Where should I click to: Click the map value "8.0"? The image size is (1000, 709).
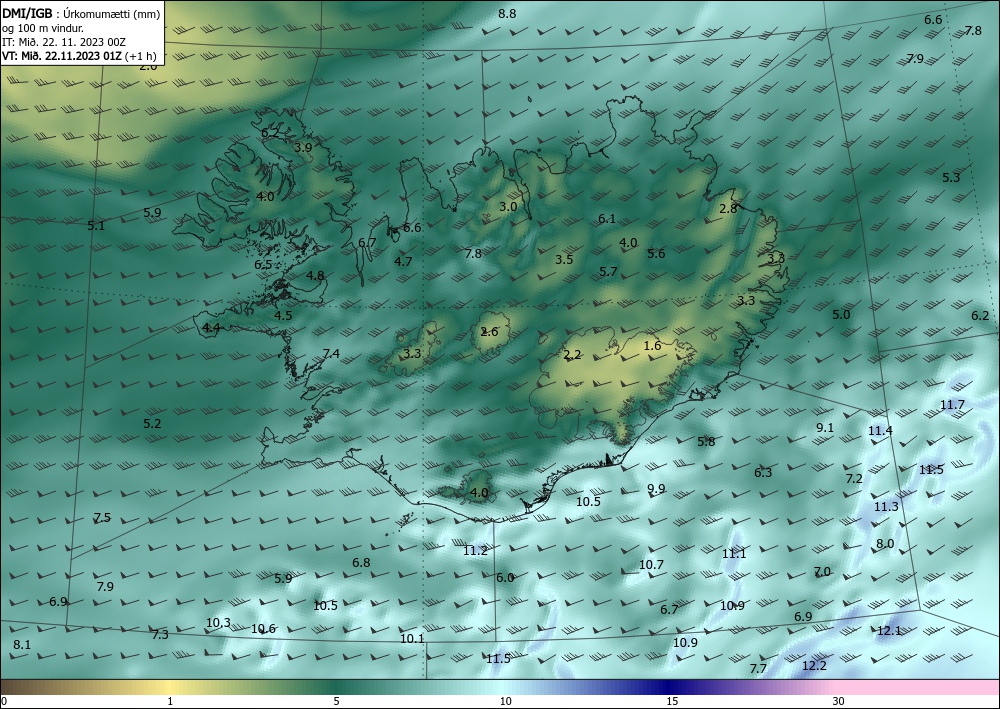tap(885, 543)
